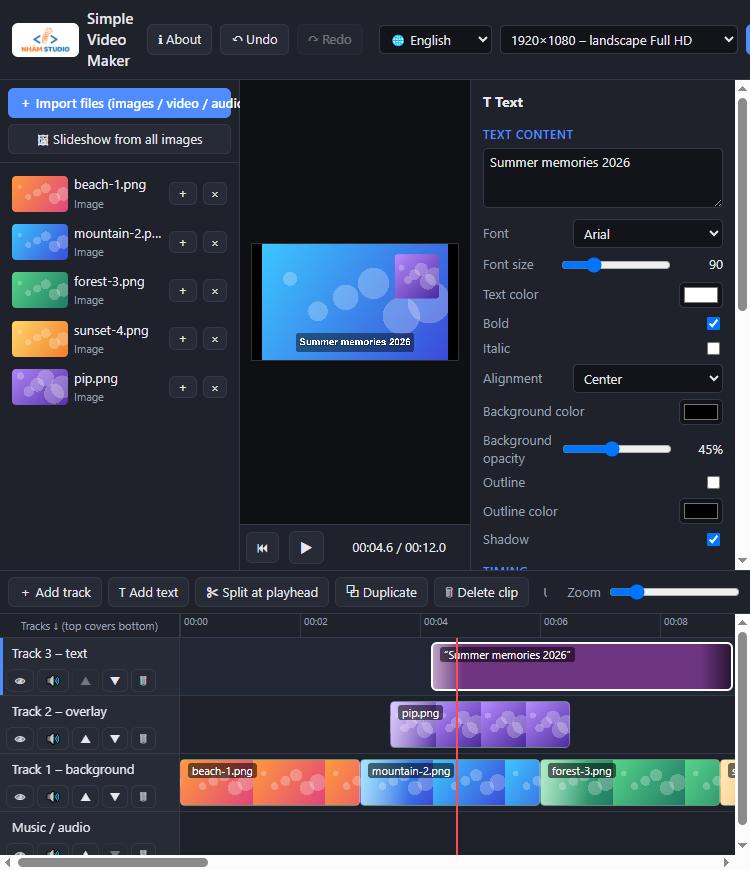Remove forest-3.png from media list
Screen dimensions: 750x870
coord(215,291)
